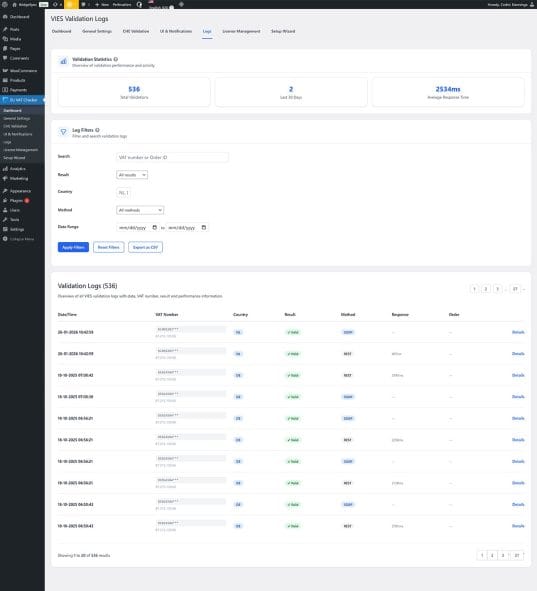Switch to the General Settings tab

(x=97, y=31)
